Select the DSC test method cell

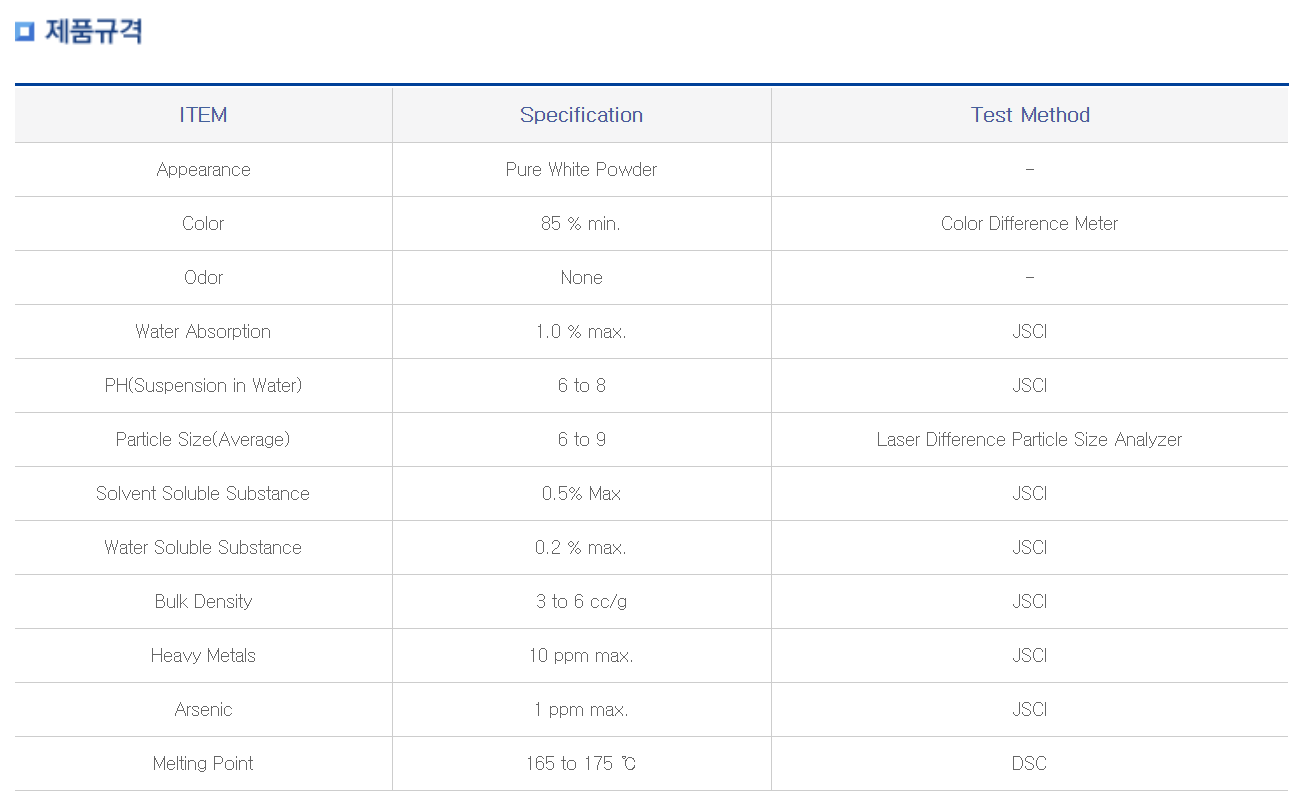(1030, 764)
